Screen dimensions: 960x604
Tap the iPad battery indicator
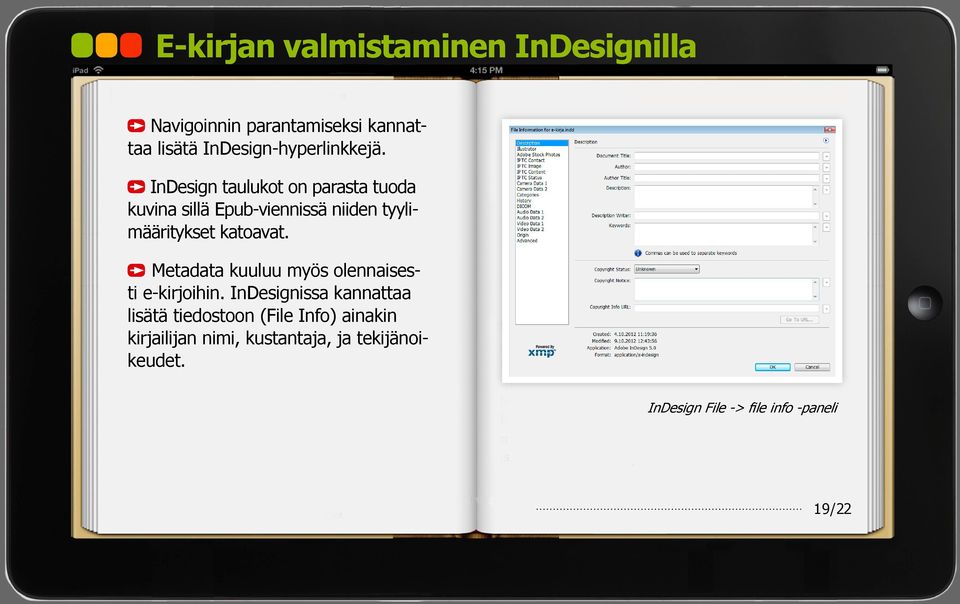coord(882,70)
